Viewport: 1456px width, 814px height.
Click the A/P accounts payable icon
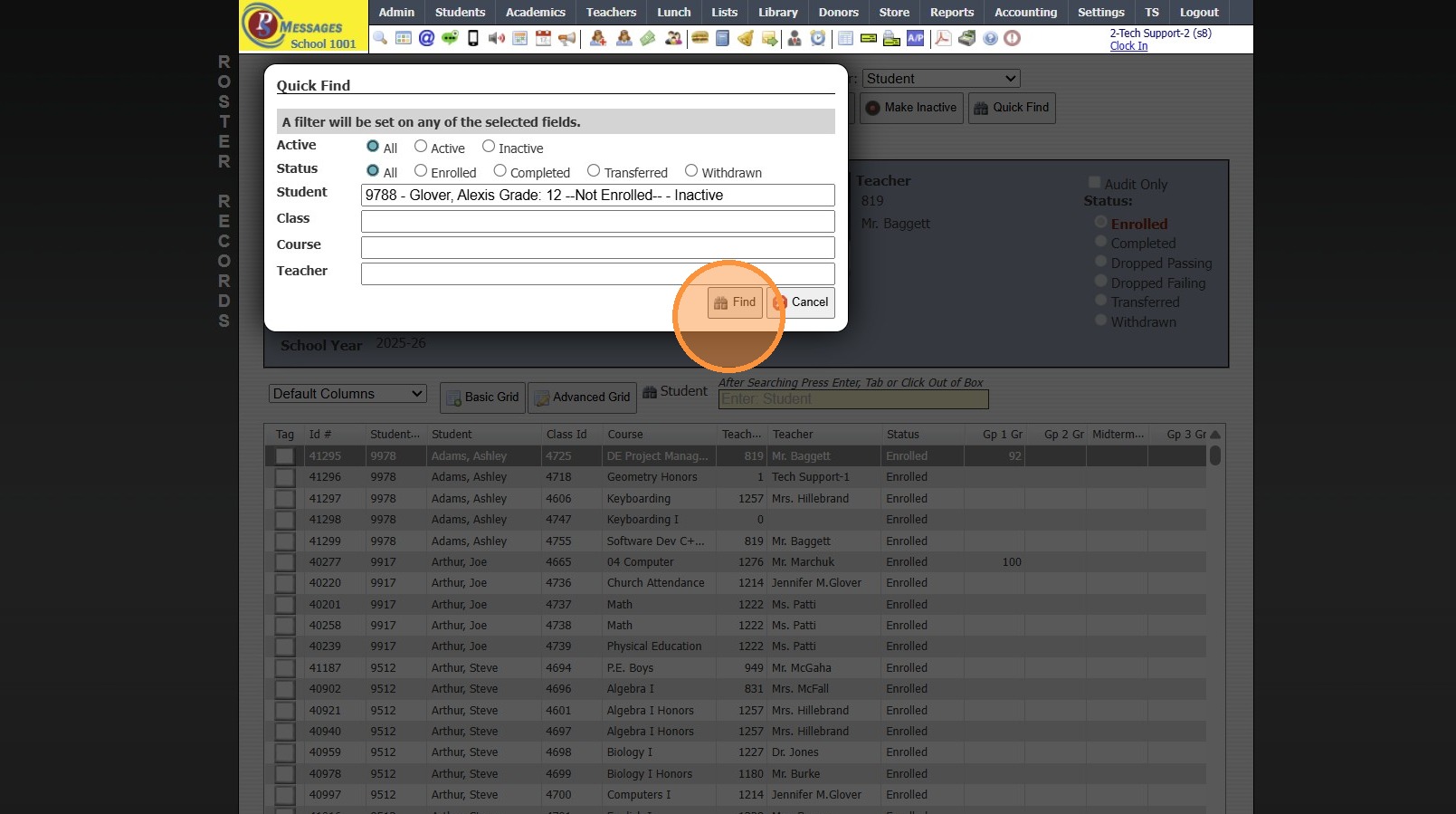click(x=916, y=38)
